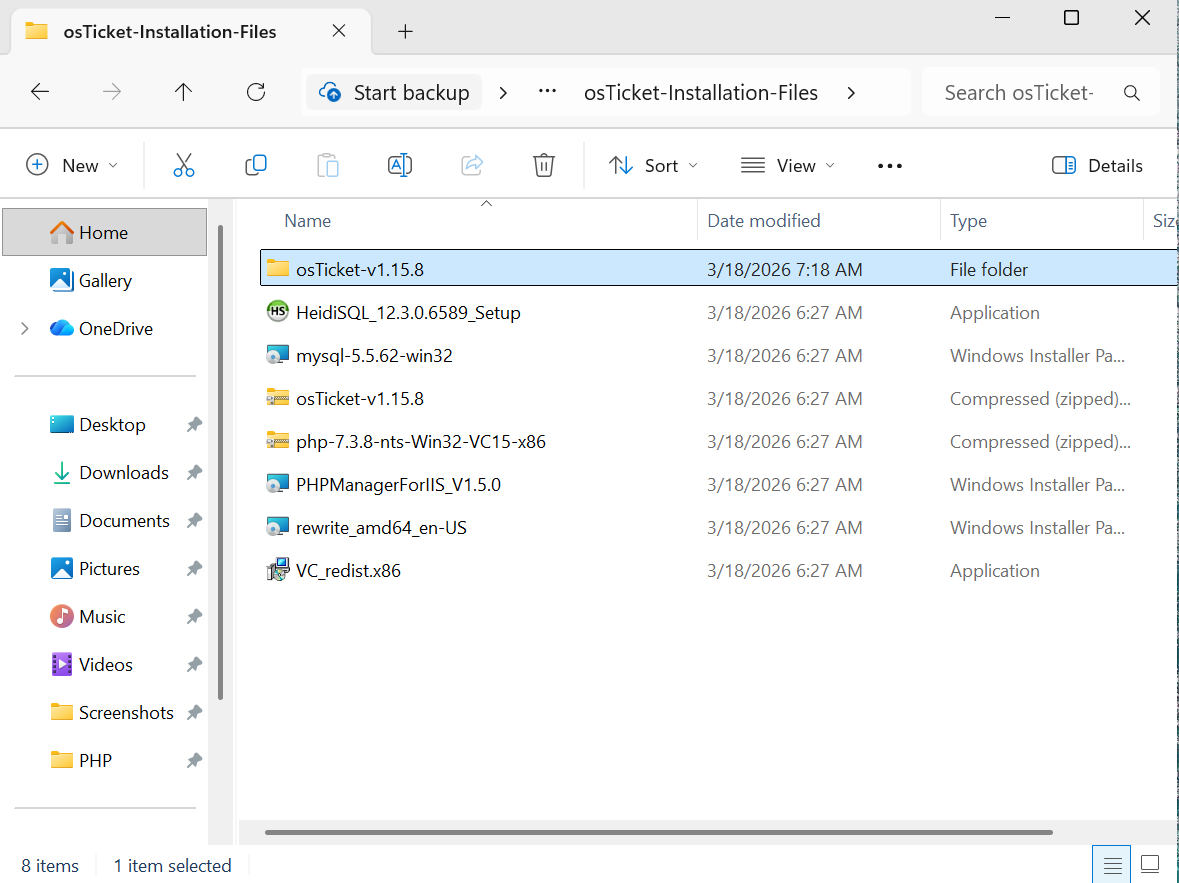Select PHPManagerForIIS_V1.5.0 file name
Viewport: 1179px width, 883px height.
click(x=399, y=484)
